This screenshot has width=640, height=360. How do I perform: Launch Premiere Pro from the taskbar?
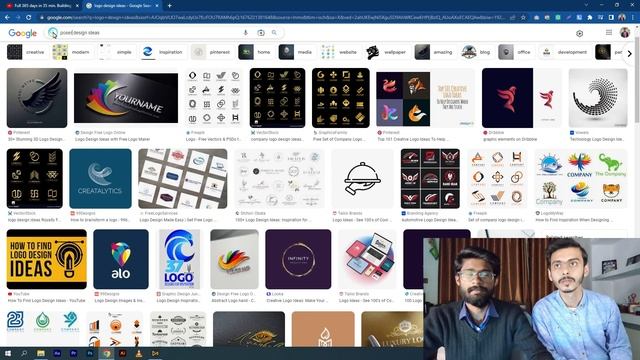click(73, 353)
